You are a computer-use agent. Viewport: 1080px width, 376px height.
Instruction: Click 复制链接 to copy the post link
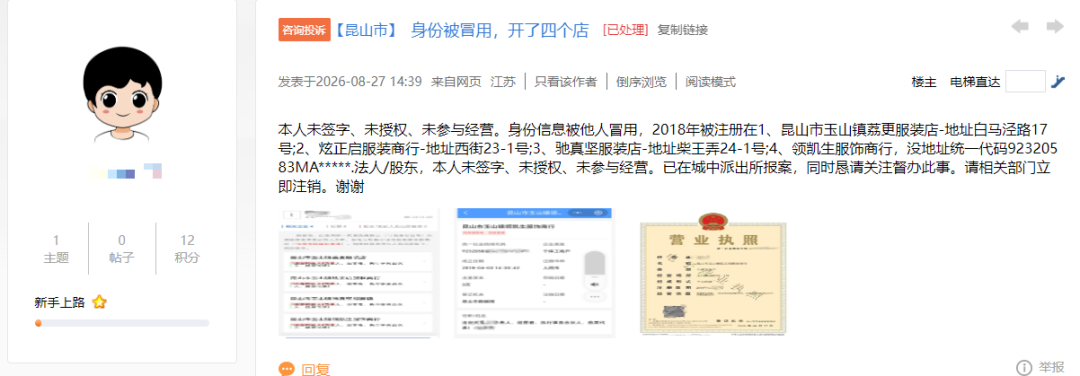pyautogui.click(x=683, y=30)
